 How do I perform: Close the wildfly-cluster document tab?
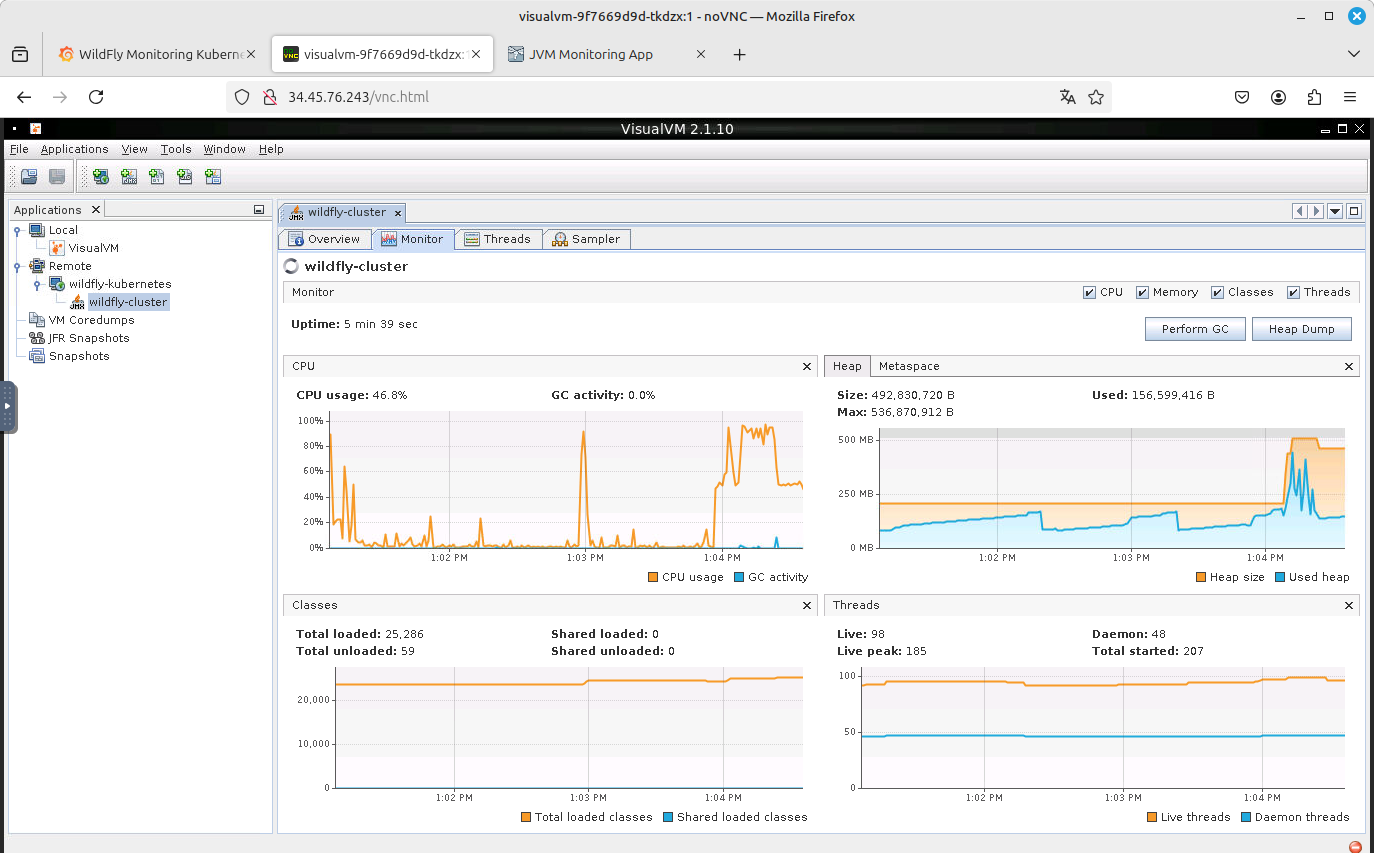pos(397,213)
